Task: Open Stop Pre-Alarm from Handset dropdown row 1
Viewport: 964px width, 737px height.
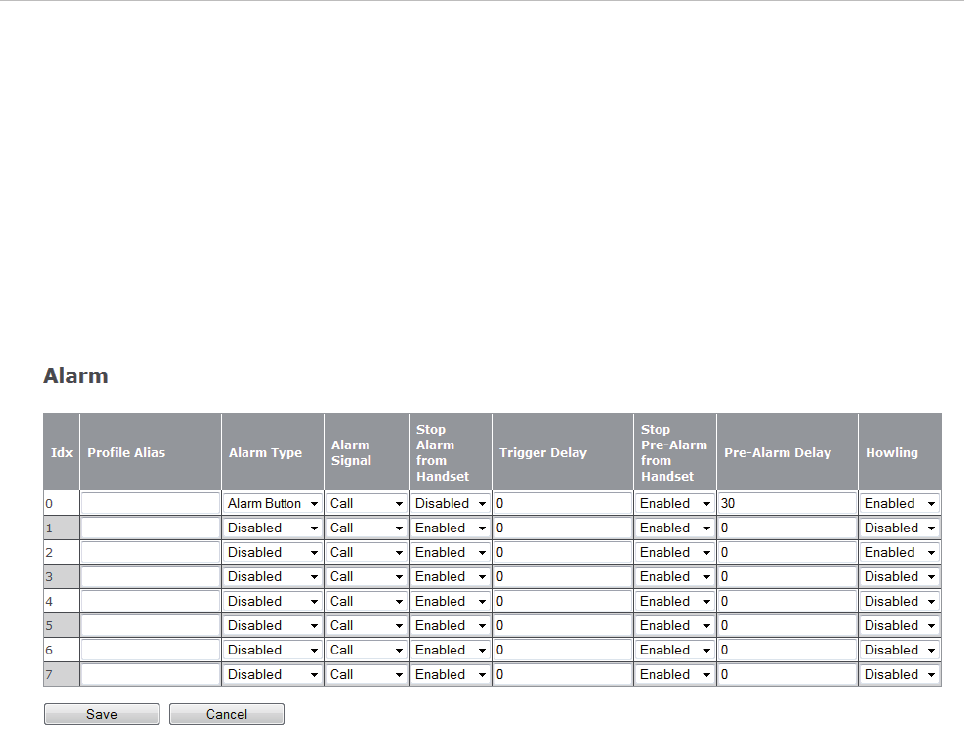Action: point(675,528)
